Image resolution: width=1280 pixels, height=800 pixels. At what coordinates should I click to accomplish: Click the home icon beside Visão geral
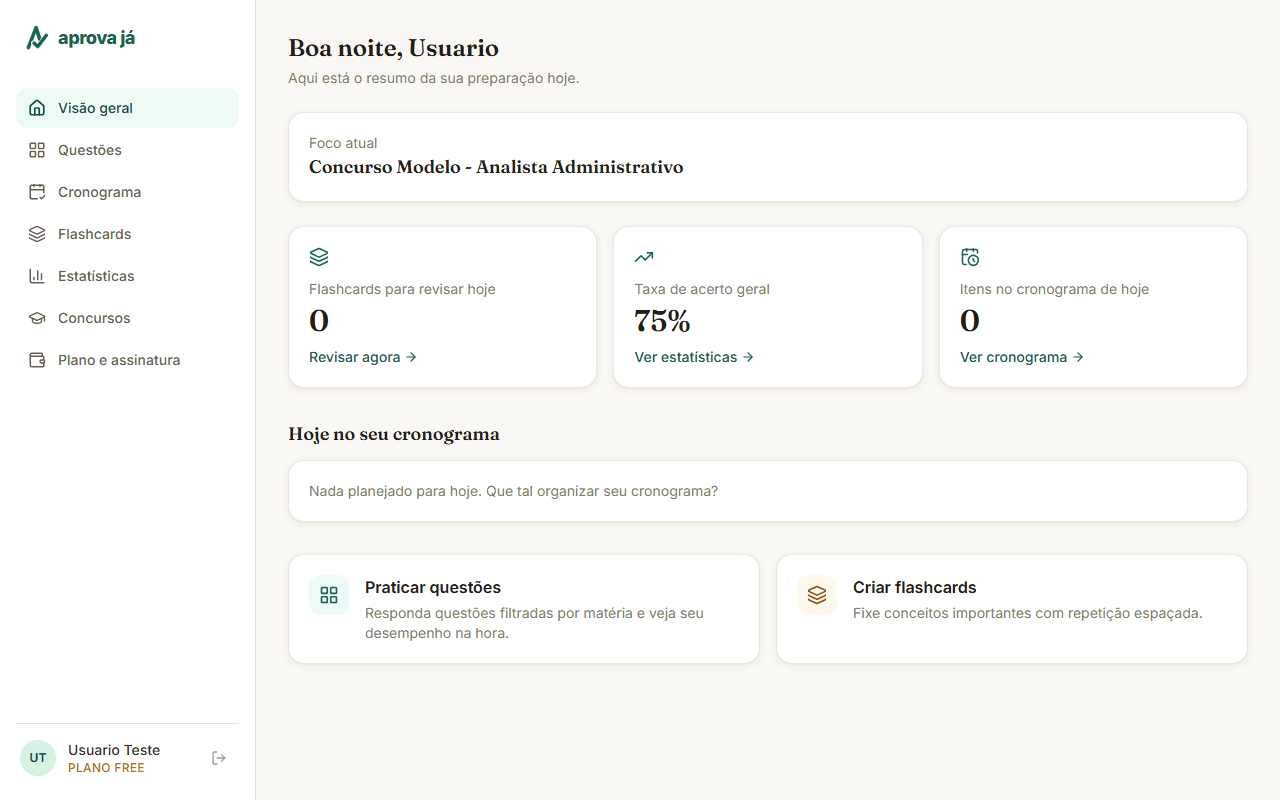coord(37,108)
